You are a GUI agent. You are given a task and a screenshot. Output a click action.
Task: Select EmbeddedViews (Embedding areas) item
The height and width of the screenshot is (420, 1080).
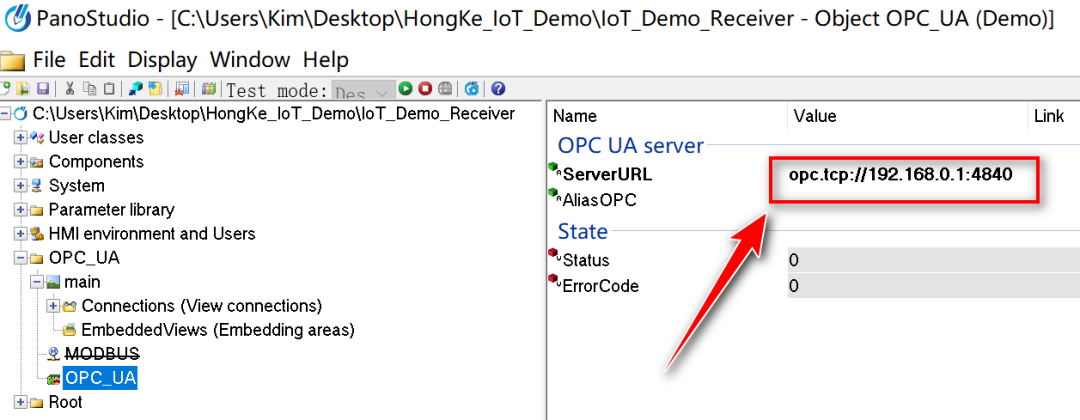[218, 330]
